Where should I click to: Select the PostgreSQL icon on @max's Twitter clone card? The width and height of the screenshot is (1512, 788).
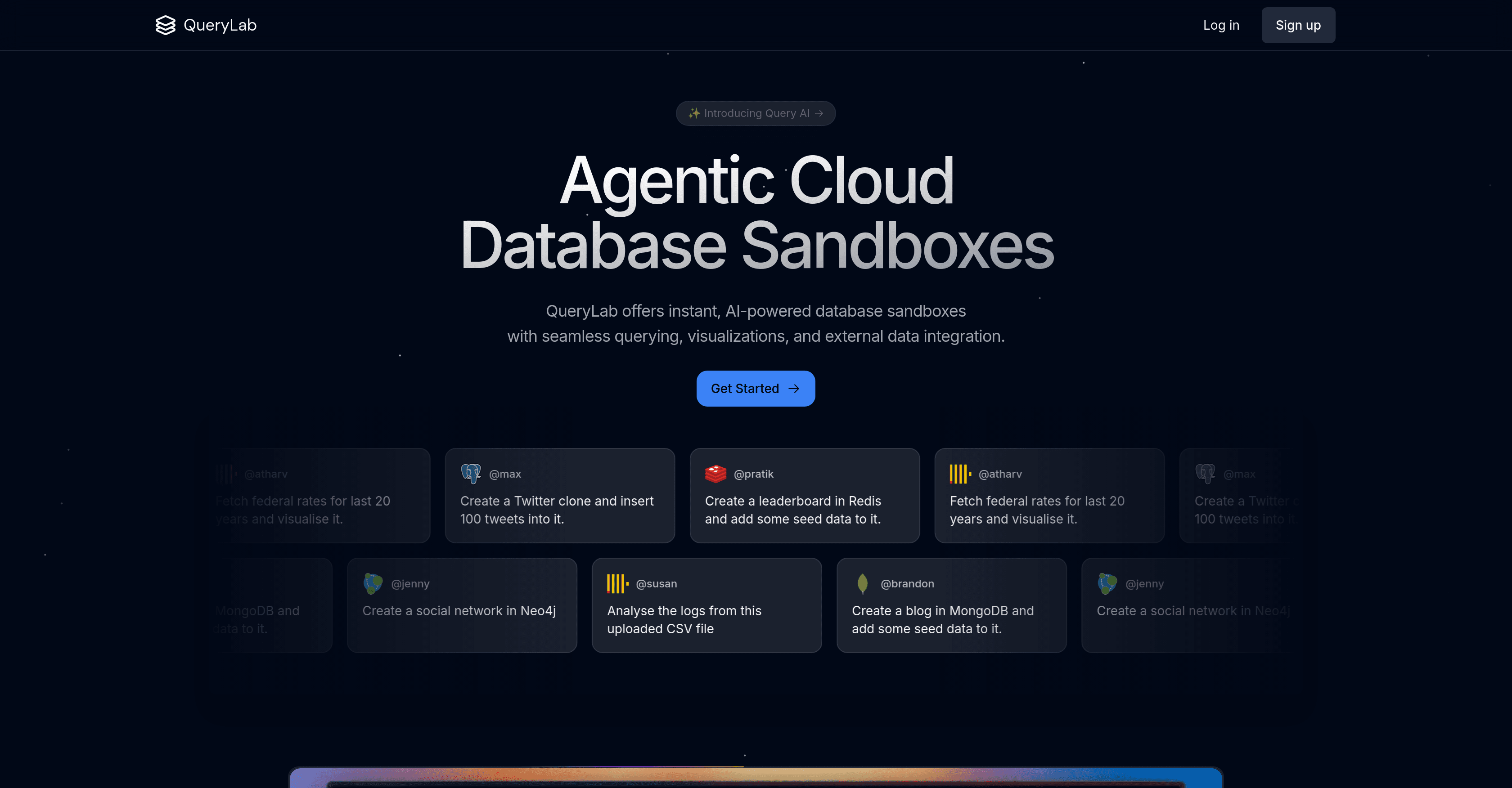click(471, 473)
